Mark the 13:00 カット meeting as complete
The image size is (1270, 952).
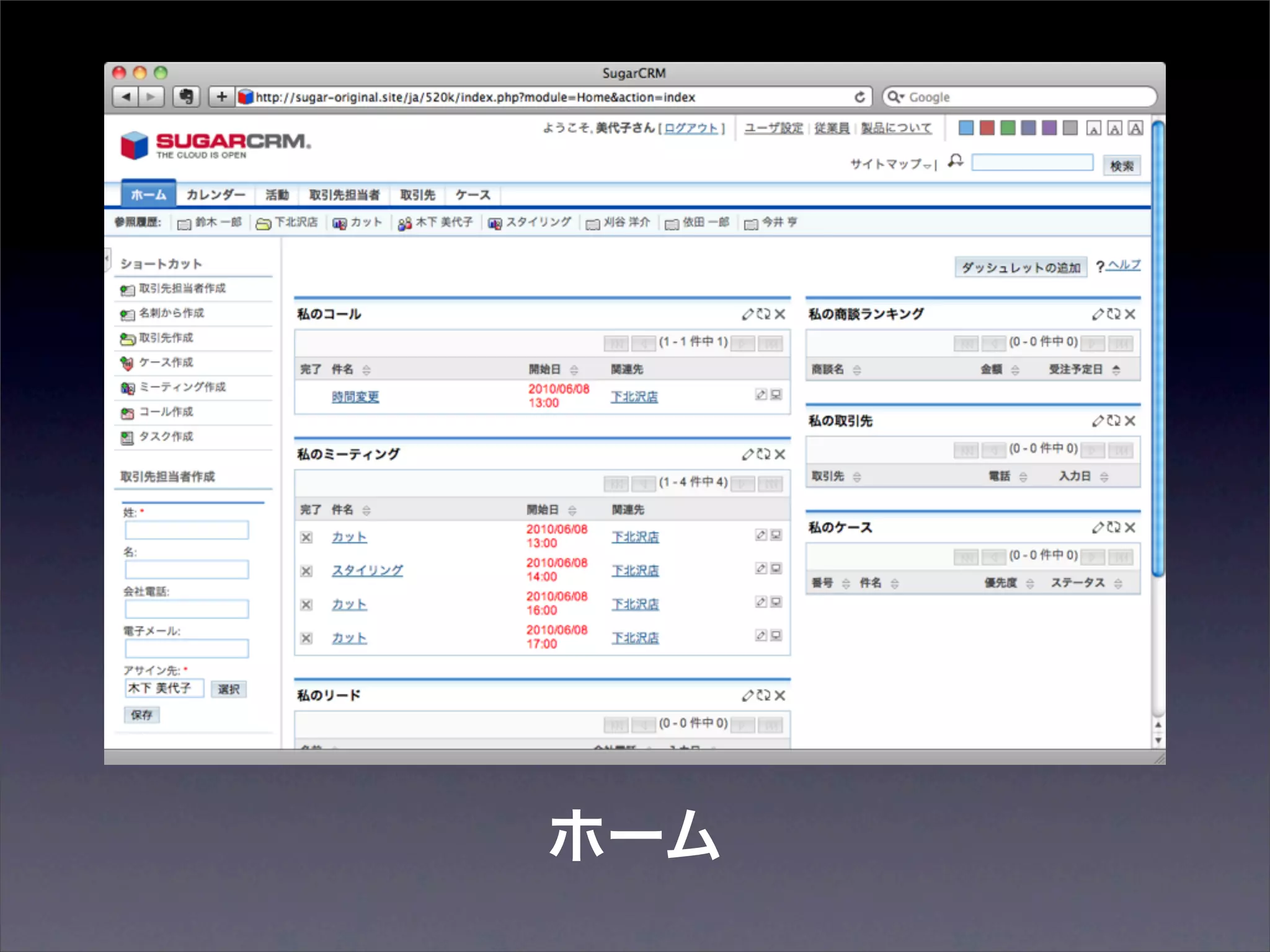pos(306,537)
